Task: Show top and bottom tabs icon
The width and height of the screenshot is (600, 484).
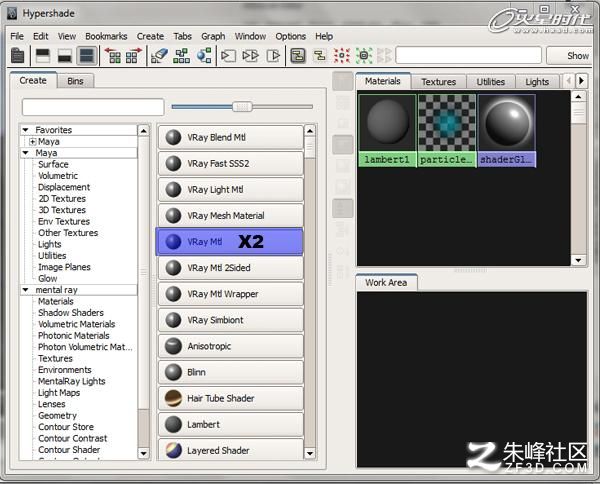Action: pyautogui.click(x=86, y=56)
